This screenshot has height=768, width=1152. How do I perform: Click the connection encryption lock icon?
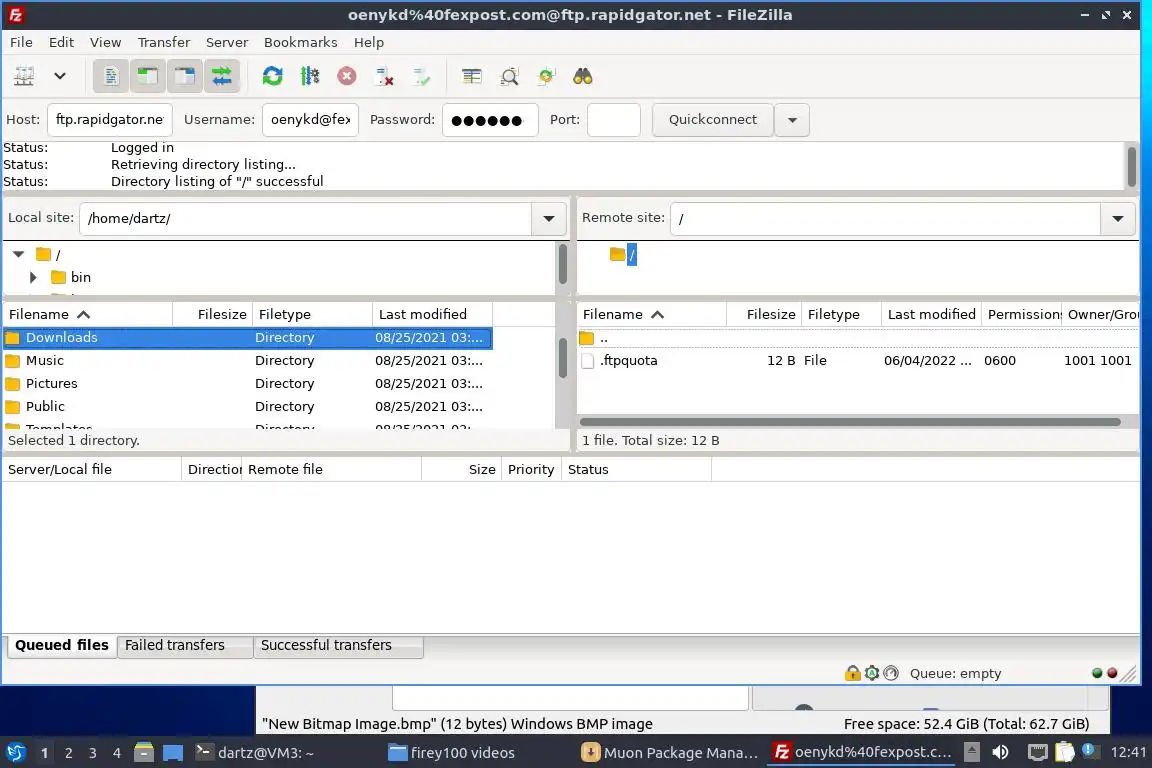(852, 672)
